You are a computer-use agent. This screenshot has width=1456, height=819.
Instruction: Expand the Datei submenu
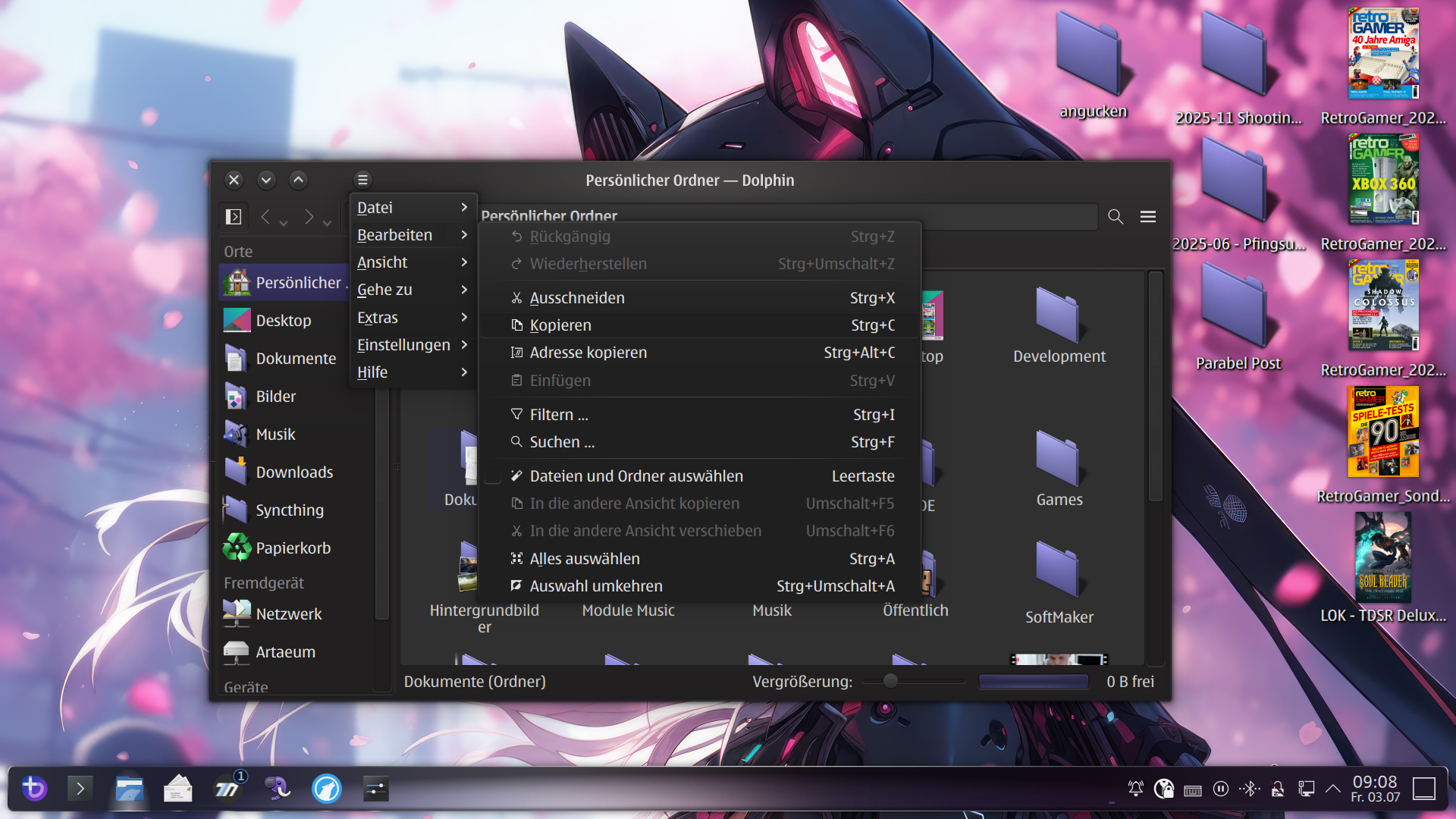[413, 207]
